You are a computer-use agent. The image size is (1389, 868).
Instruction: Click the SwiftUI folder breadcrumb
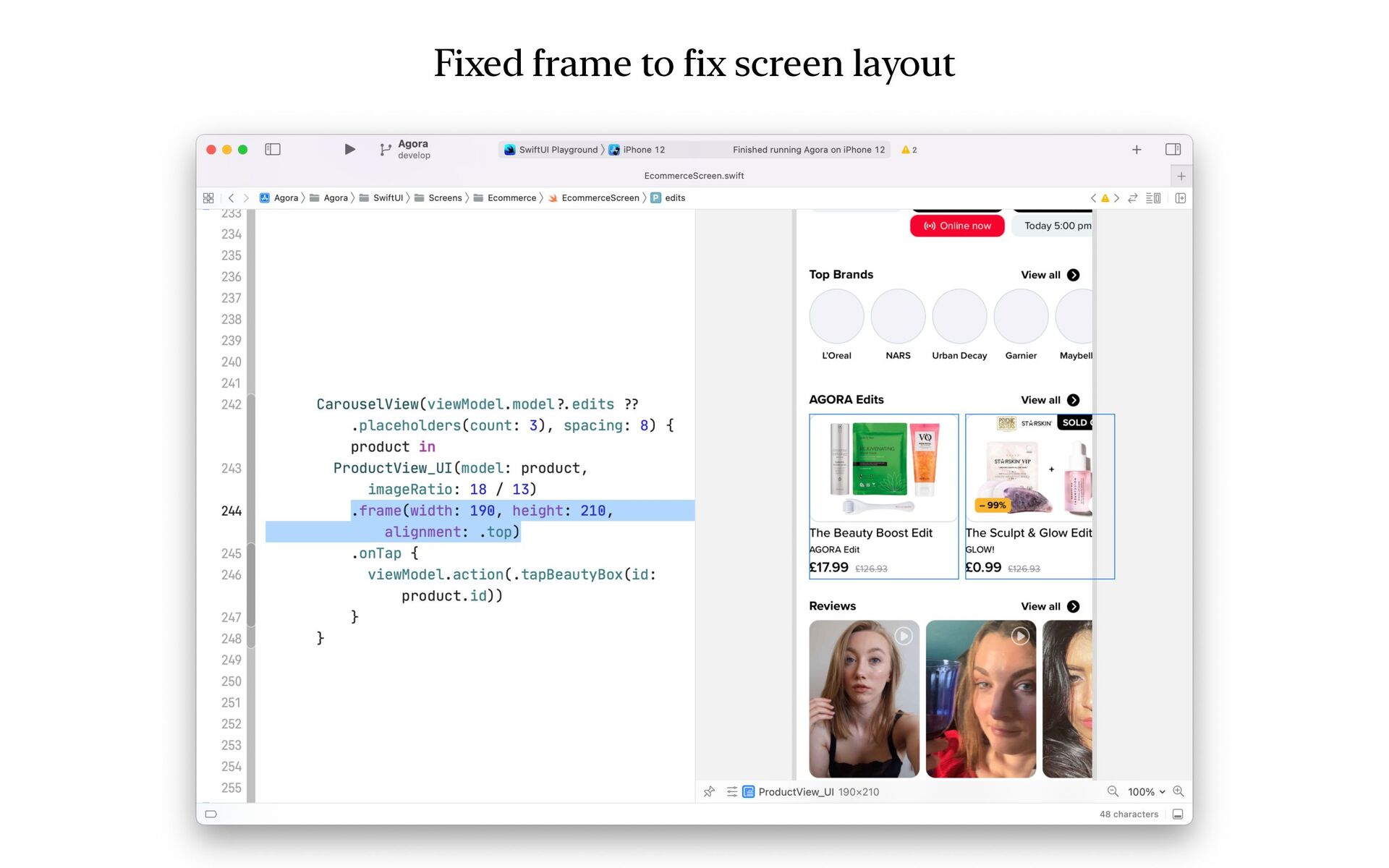[381, 197]
